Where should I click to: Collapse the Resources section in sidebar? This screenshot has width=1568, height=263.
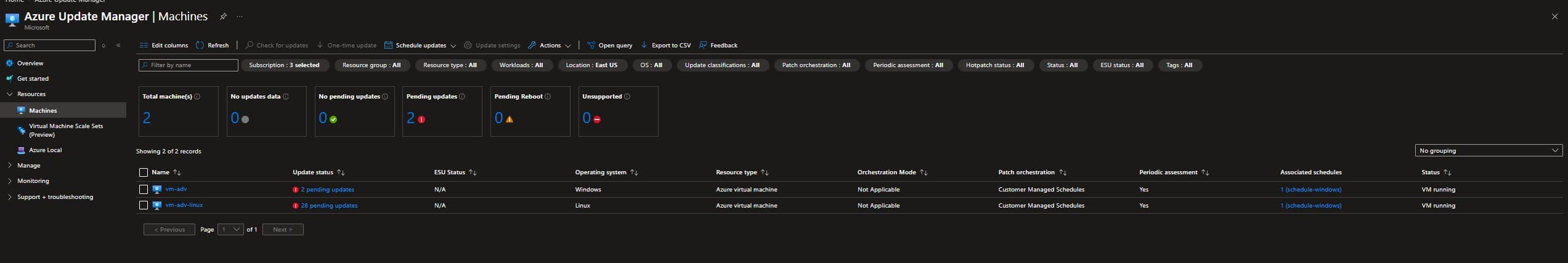coord(9,94)
